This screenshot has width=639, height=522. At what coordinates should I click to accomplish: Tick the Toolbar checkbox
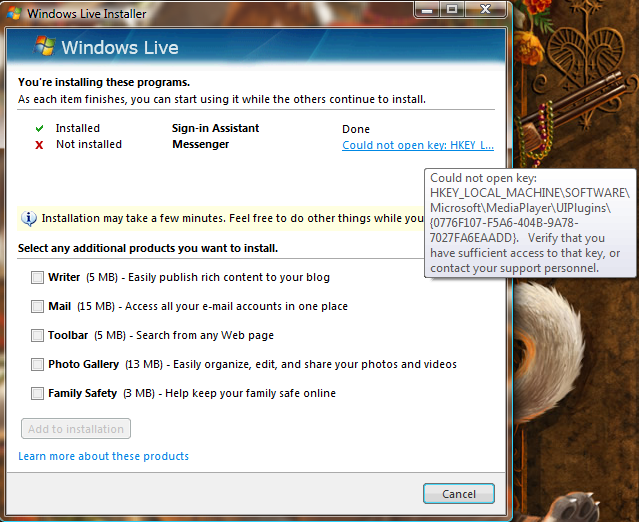click(x=37, y=335)
